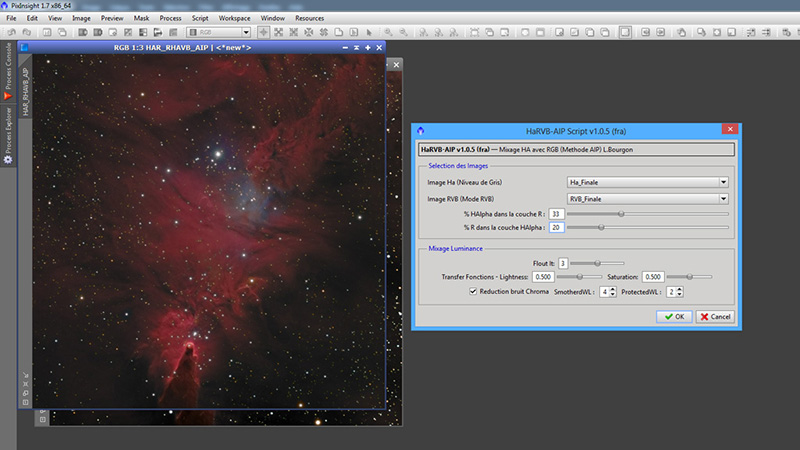Viewport: 800px width, 450px height.
Task: Click the shade button on image window title bar
Action: tap(354, 47)
